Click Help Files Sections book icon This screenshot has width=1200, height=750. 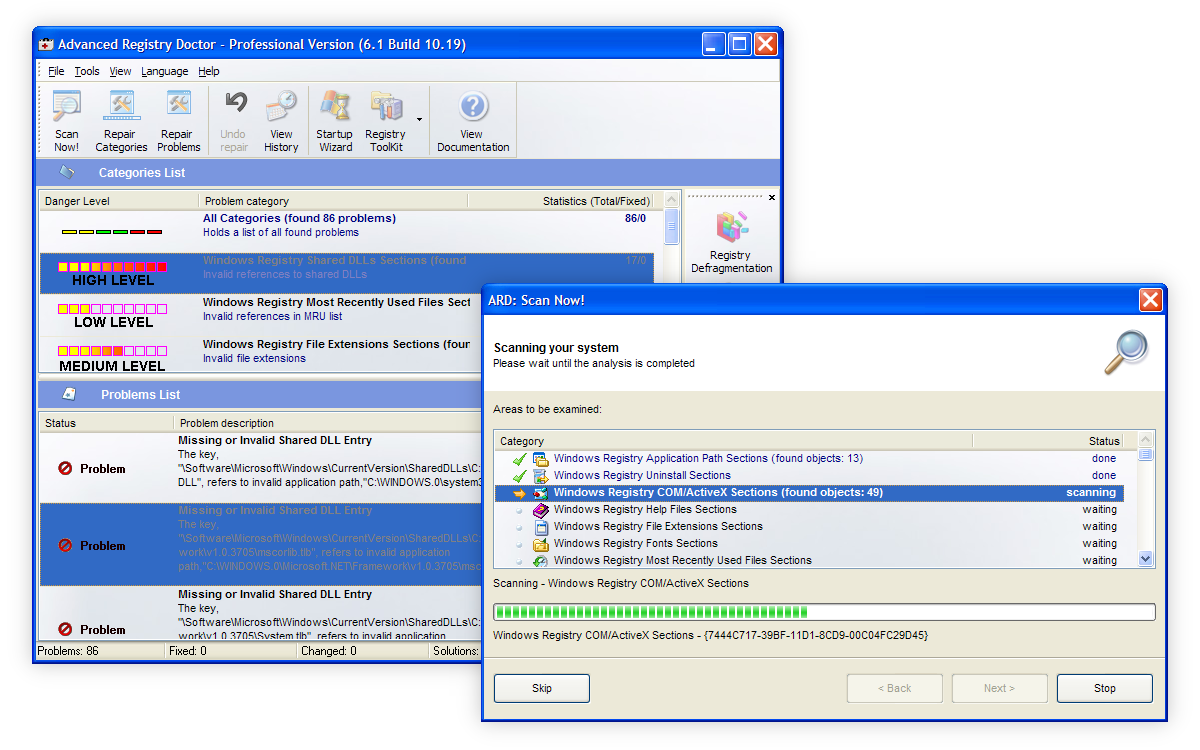[541, 510]
